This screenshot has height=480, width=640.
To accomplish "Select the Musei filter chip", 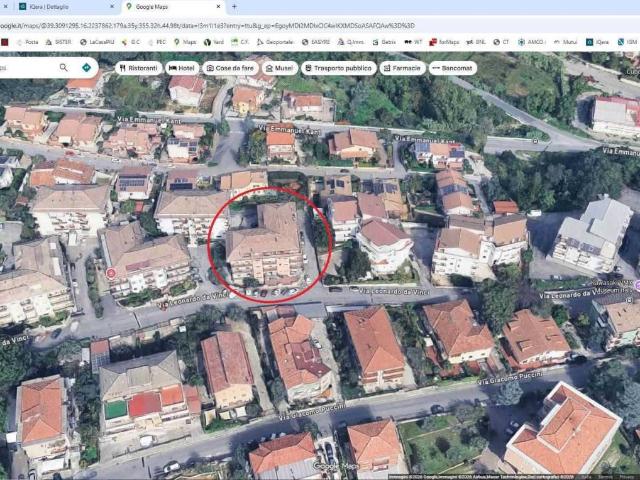I will tap(280, 68).
